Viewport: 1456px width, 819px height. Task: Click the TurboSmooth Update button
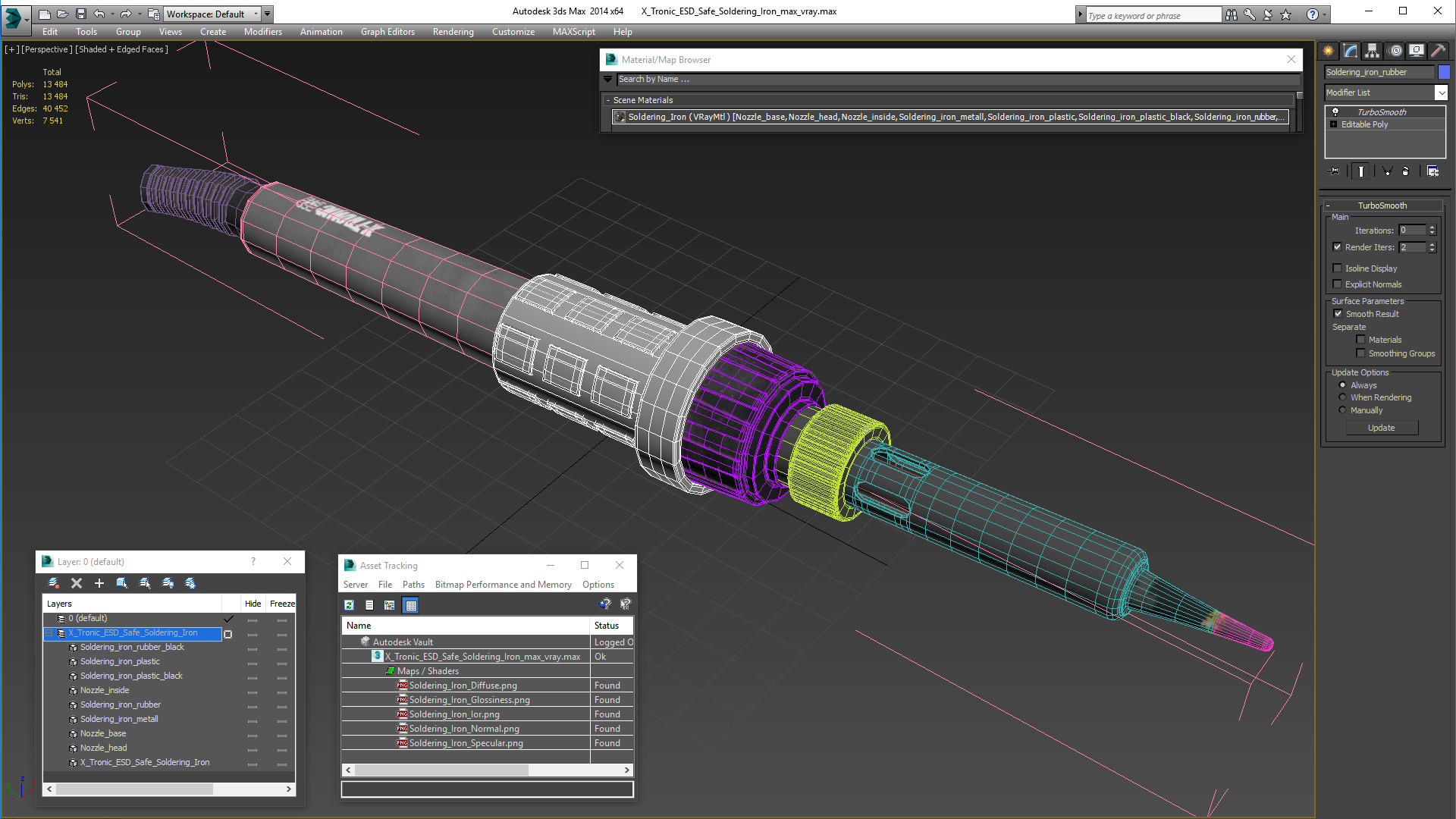click(x=1381, y=428)
